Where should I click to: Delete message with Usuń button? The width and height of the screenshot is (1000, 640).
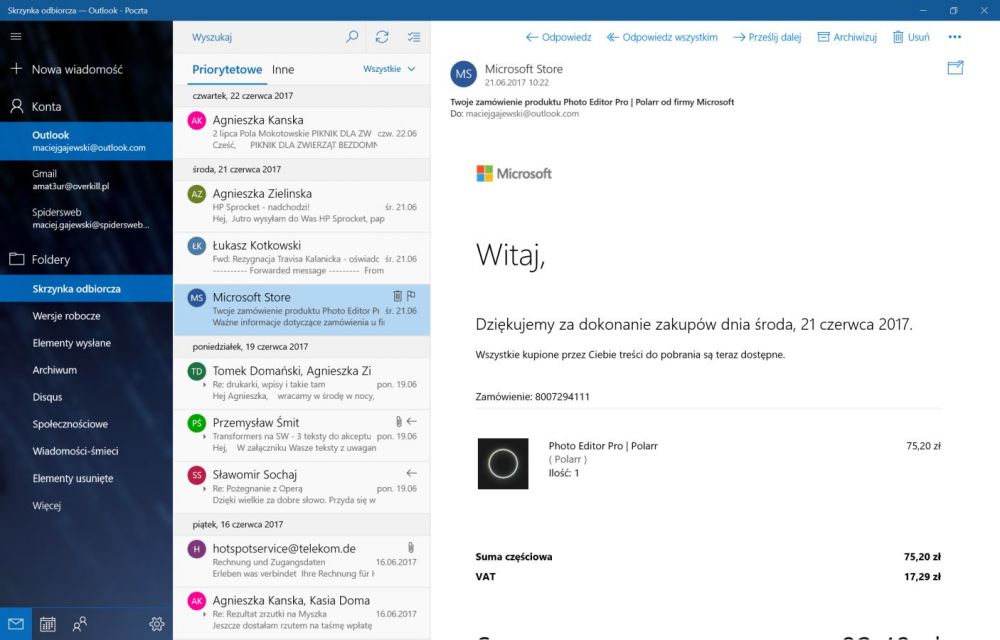tap(911, 37)
